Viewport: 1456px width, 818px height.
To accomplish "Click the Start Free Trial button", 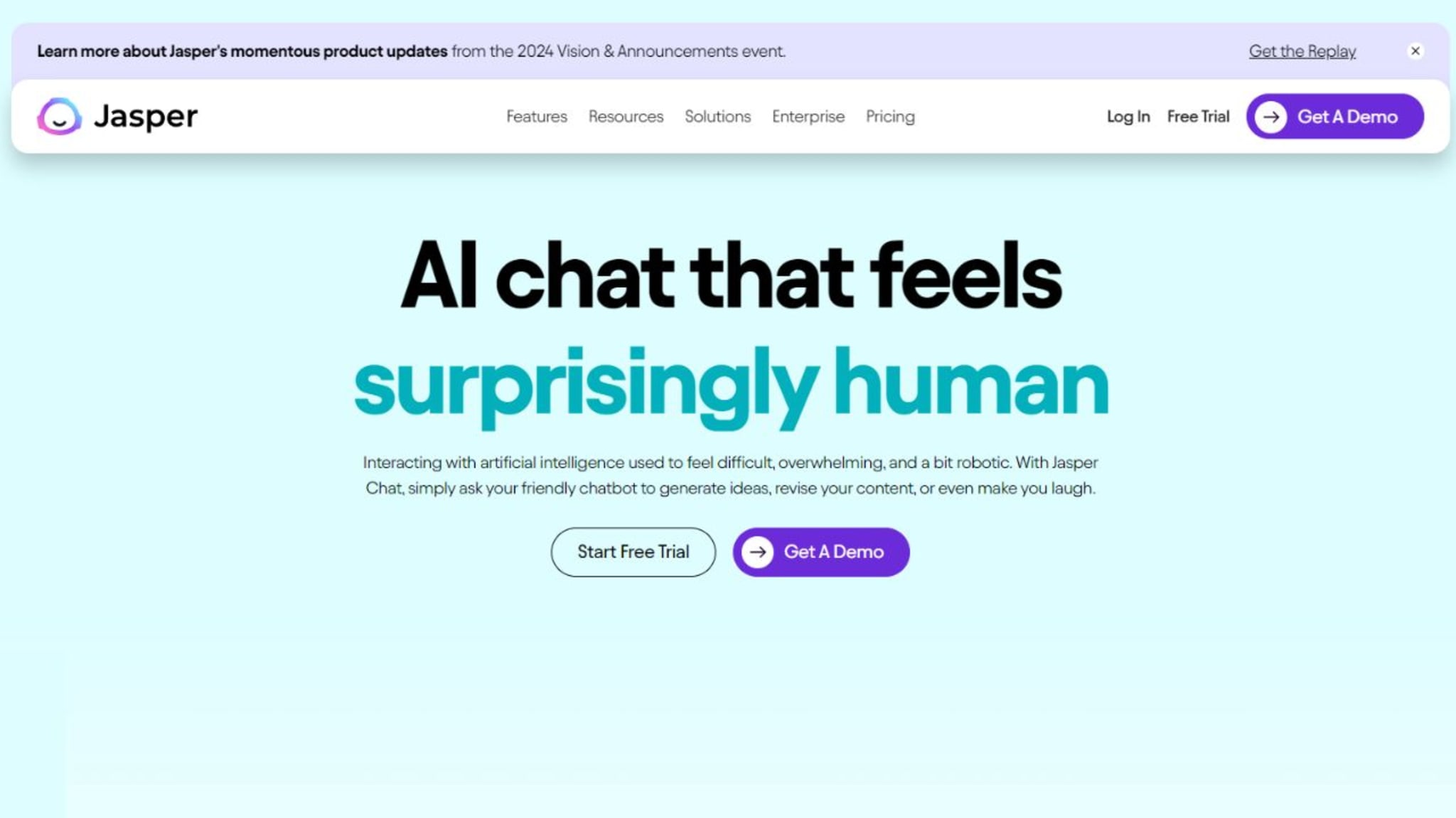I will click(x=633, y=551).
